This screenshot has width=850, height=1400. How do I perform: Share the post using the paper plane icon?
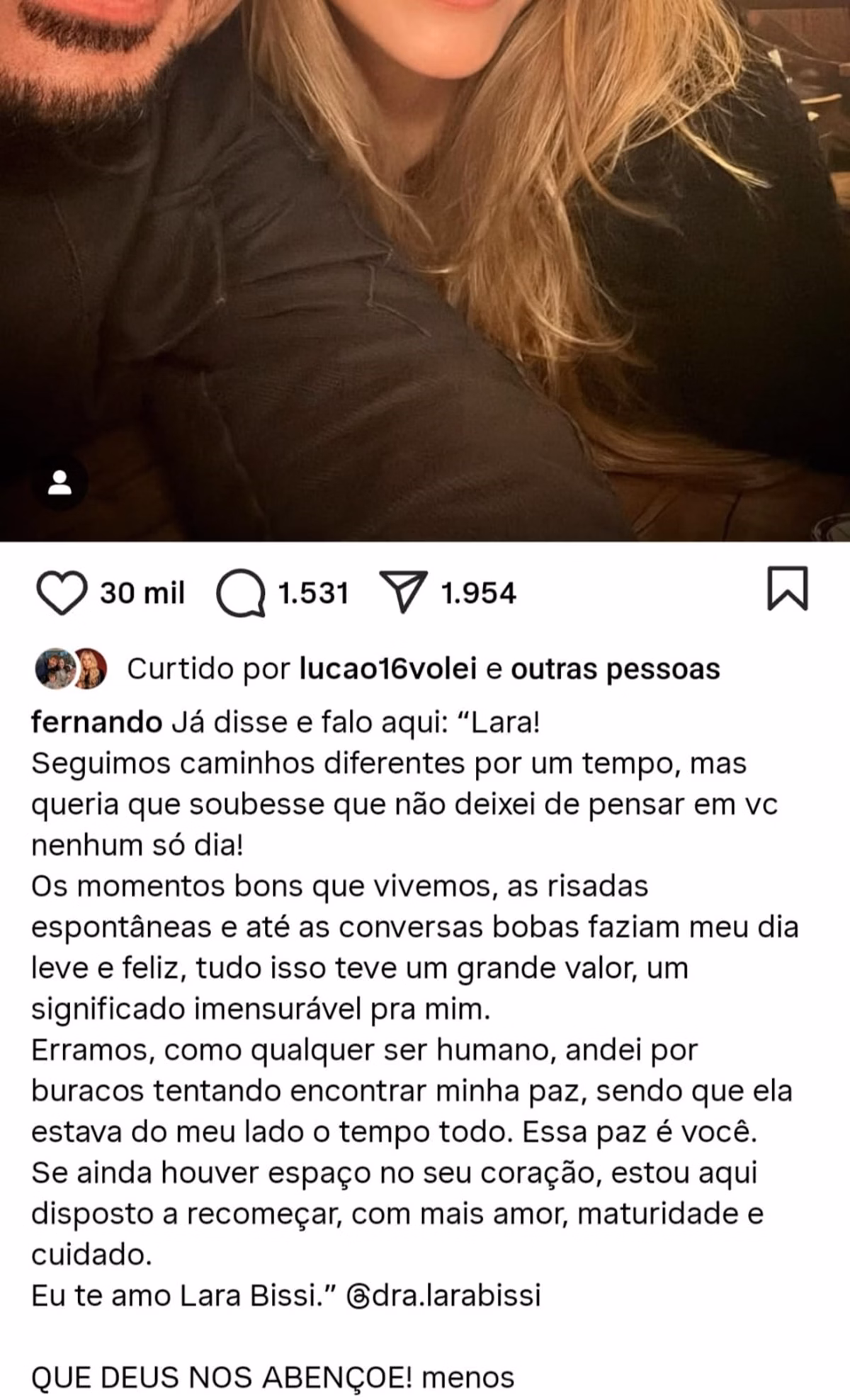[x=404, y=592]
